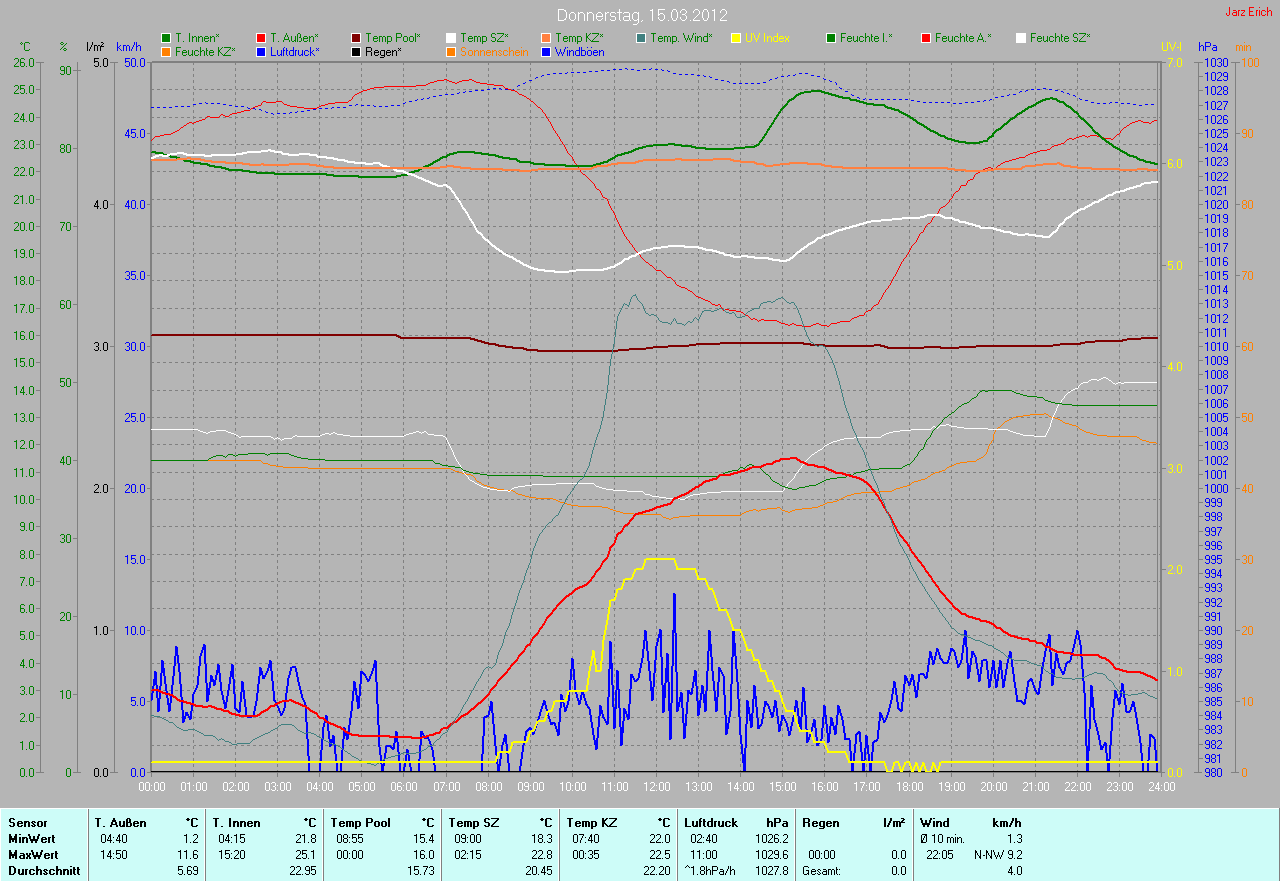Click the 'Ø 10 min.' wind label
Screen dimensions: 1280x881
(943, 839)
